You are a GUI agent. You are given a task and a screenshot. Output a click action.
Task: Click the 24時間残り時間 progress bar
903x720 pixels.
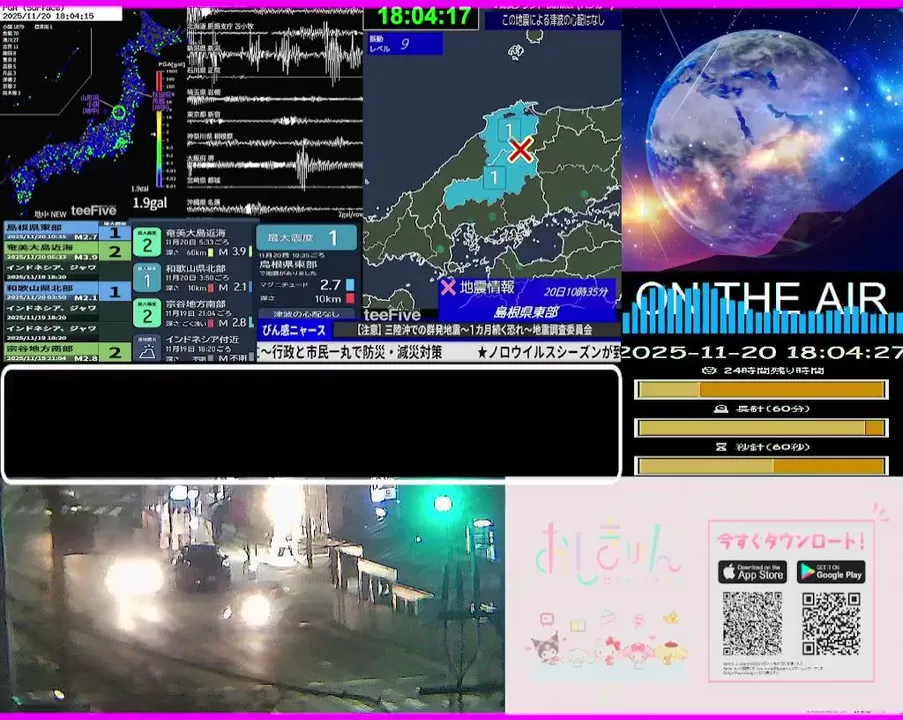[x=761, y=390]
